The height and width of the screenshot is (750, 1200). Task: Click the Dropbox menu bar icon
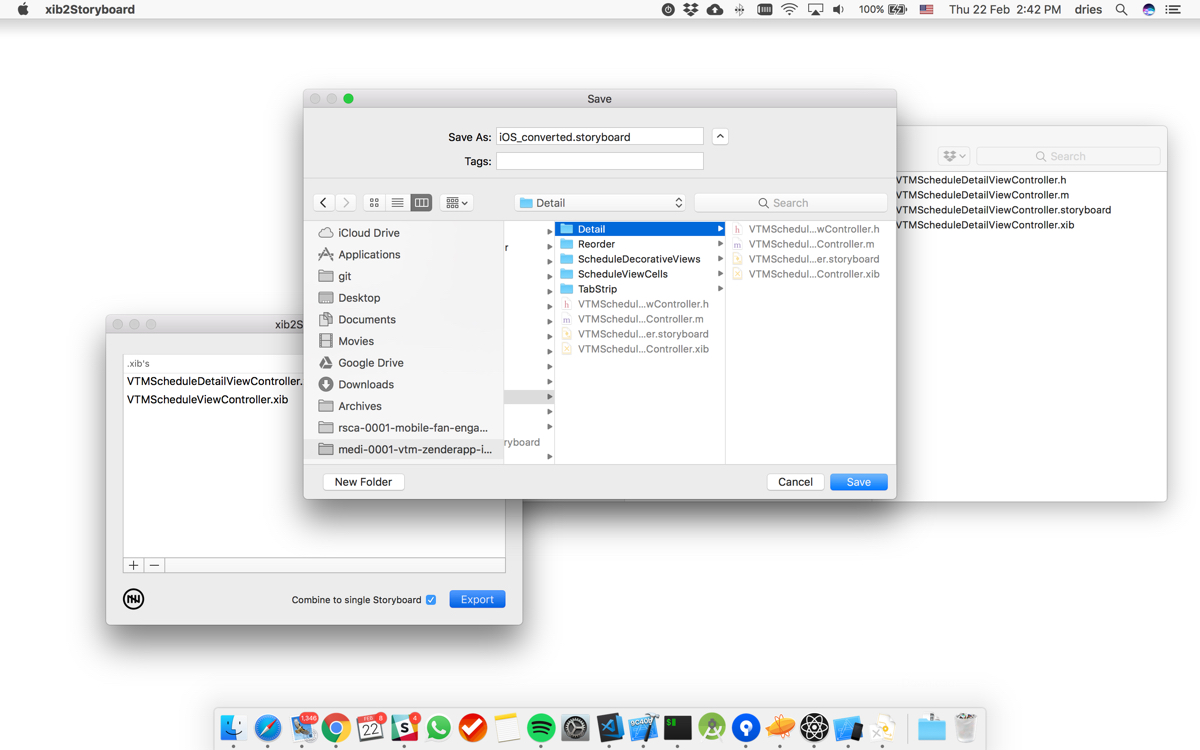[691, 9]
